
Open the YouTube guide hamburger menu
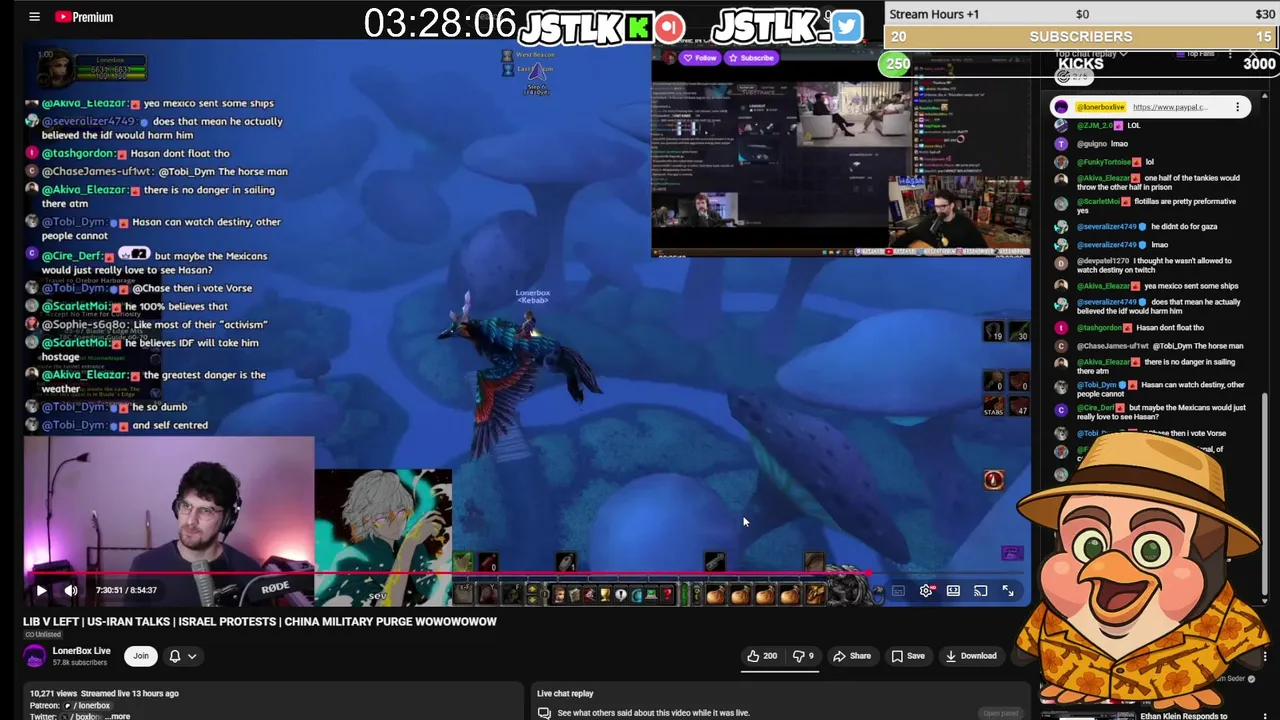pos(34,17)
